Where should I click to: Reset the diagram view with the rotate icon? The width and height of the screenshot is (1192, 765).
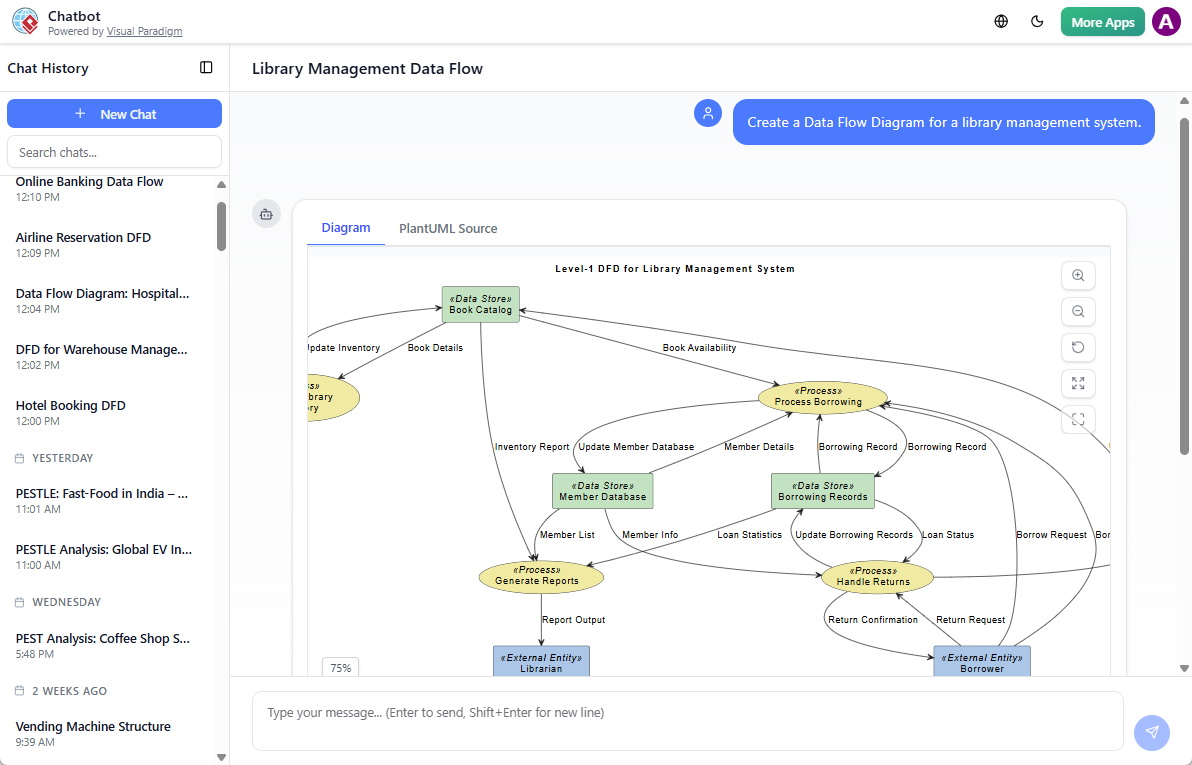pos(1078,348)
